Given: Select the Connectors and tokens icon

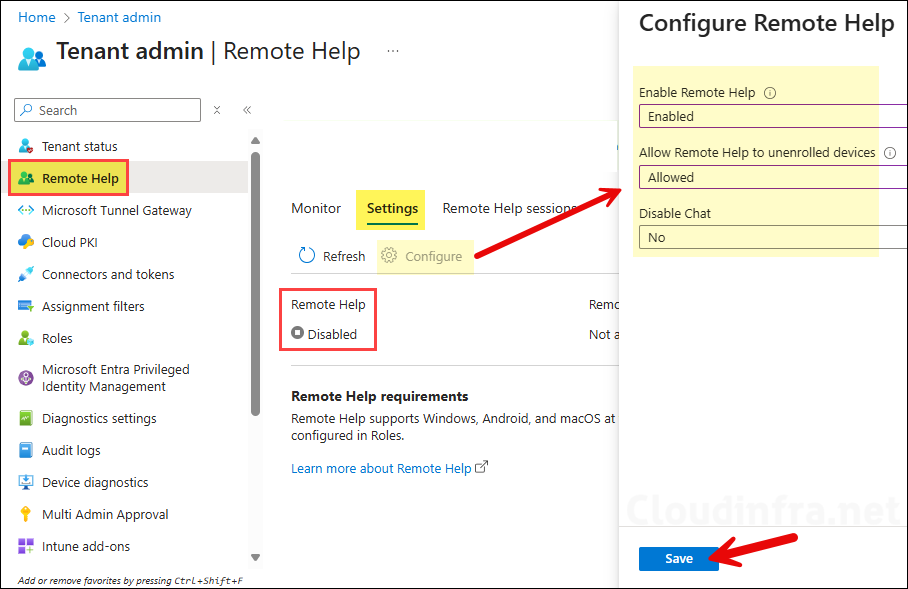Looking at the screenshot, I should (x=26, y=274).
